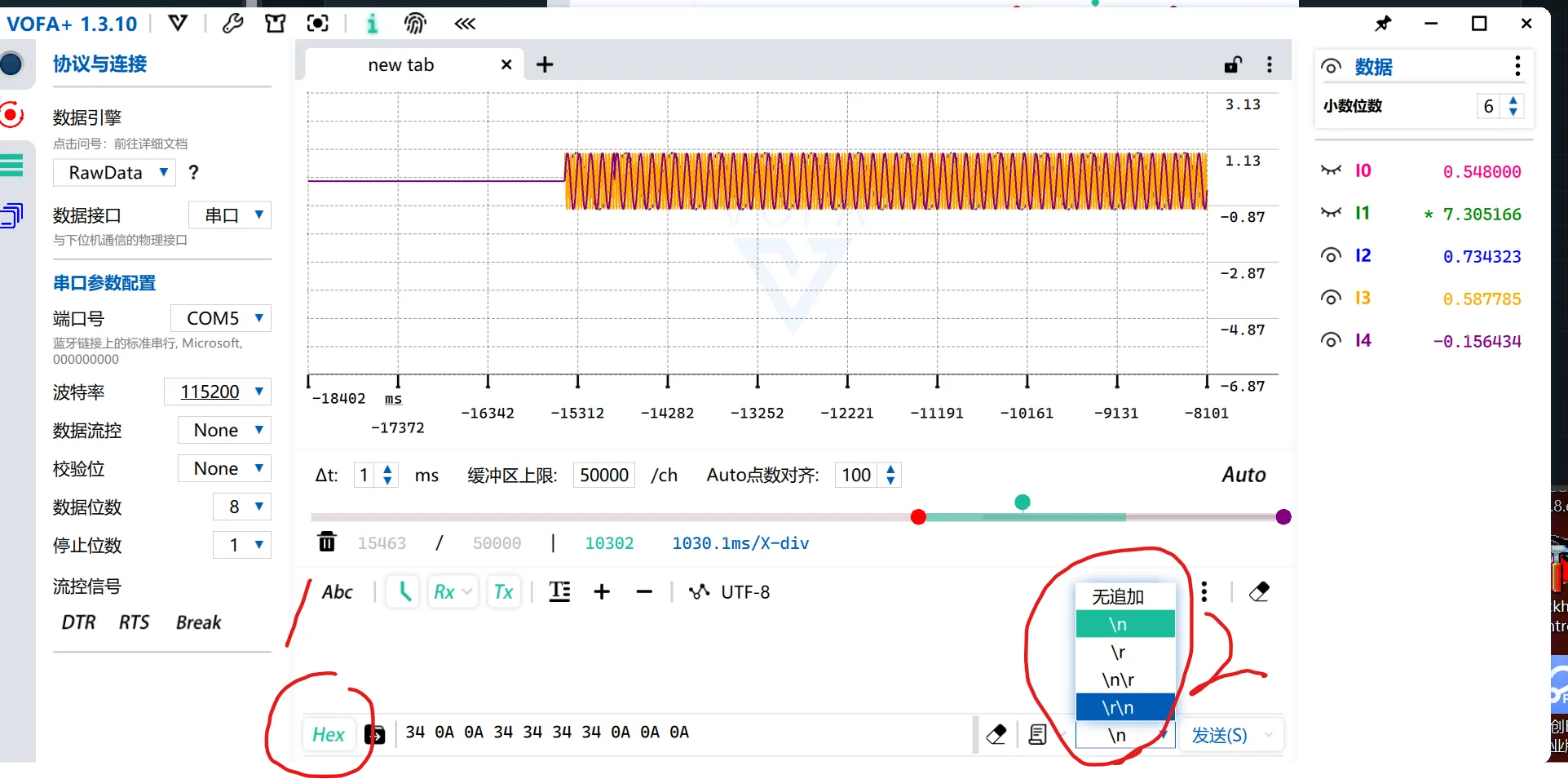Open the 115200 baud rate dropdown

[217, 392]
